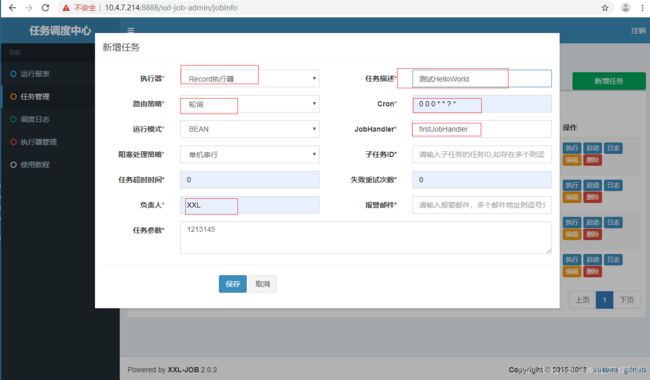Expand the 阻塞处理策略 dropdown showing 单机串行
The height and width of the screenshot is (380, 650).
point(250,155)
